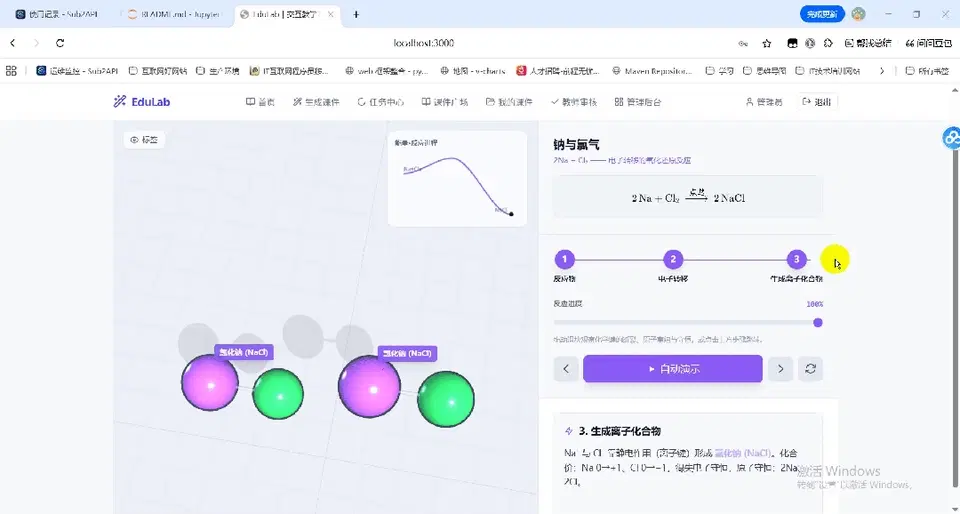Click the 自动演示 play button

(673, 369)
